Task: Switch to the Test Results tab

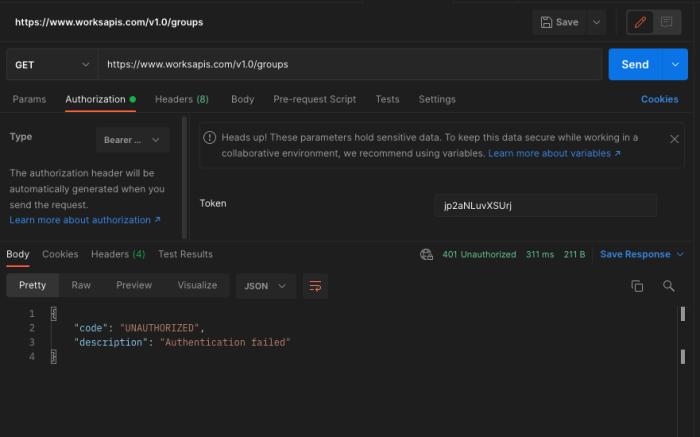Action: pyautogui.click(x=185, y=254)
